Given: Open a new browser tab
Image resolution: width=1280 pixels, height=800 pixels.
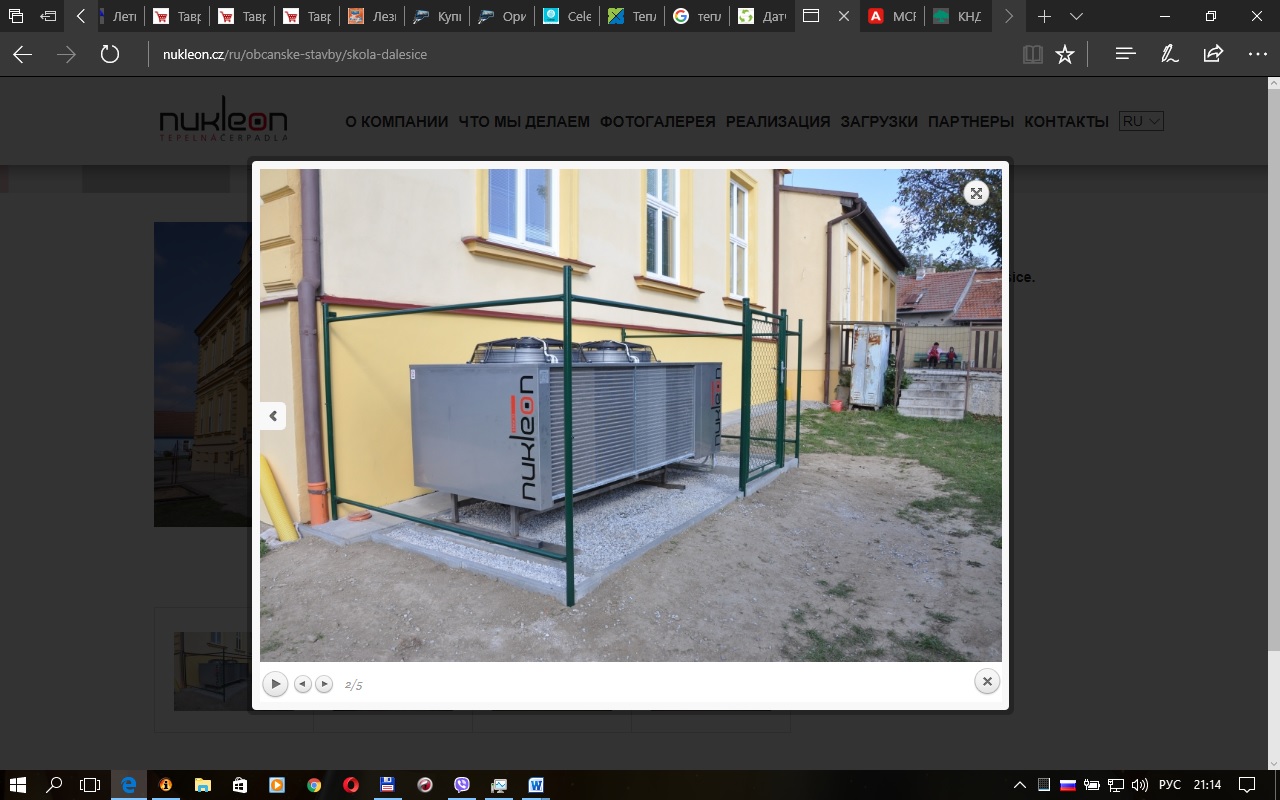Looking at the screenshot, I should [x=1044, y=17].
